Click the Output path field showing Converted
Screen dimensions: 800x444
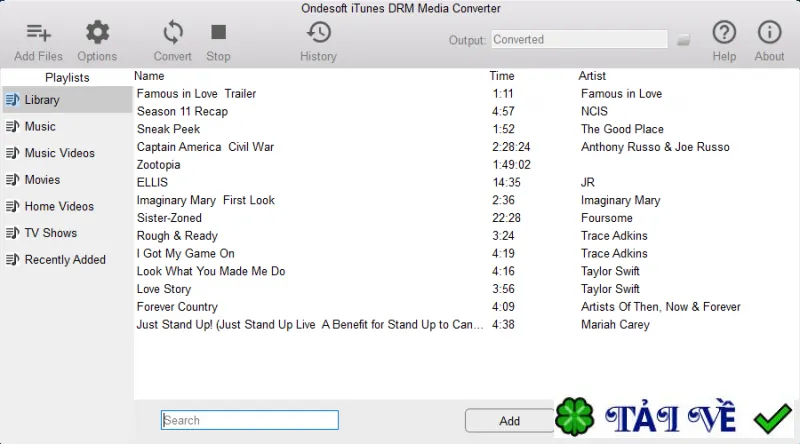(579, 39)
